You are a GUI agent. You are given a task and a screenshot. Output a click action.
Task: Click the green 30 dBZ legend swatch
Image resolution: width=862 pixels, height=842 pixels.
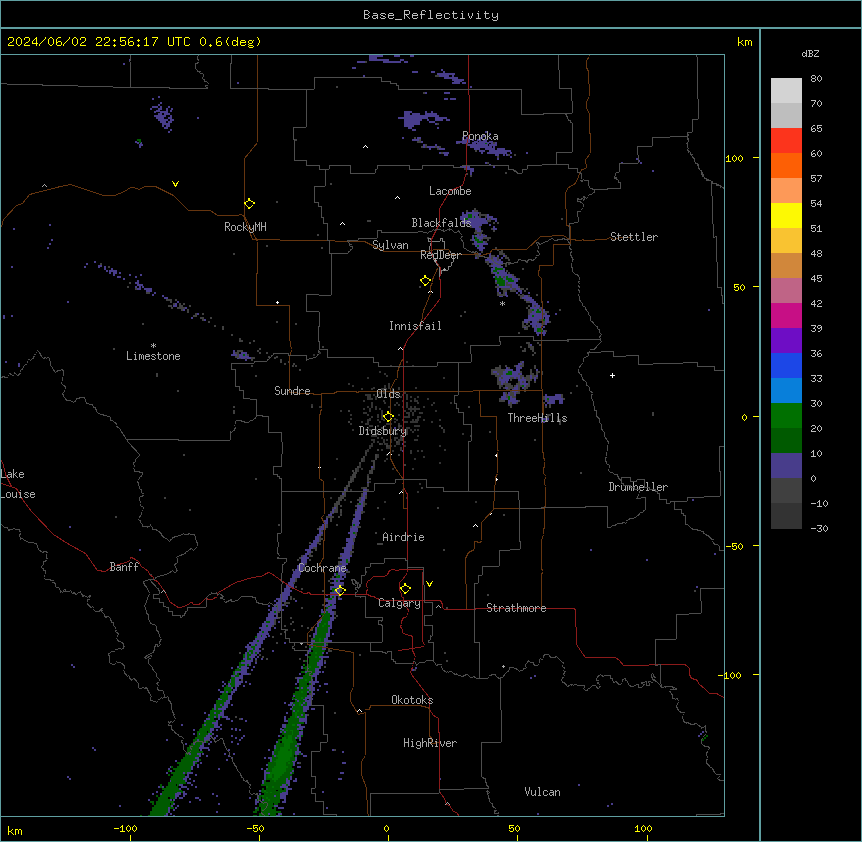point(786,416)
